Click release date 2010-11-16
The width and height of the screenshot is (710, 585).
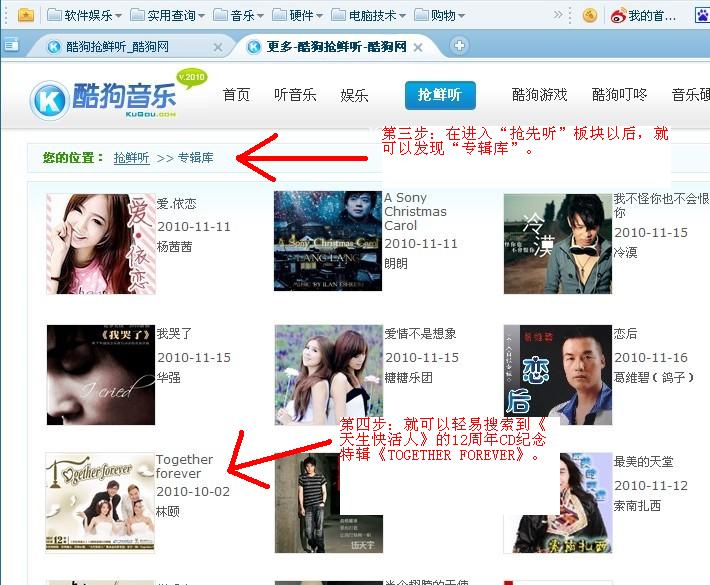[651, 358]
